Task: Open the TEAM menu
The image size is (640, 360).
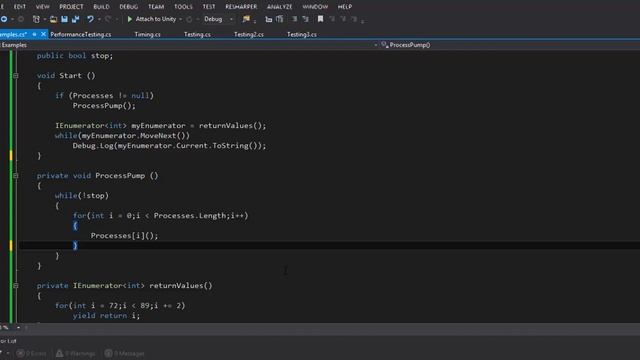Action: click(156, 7)
